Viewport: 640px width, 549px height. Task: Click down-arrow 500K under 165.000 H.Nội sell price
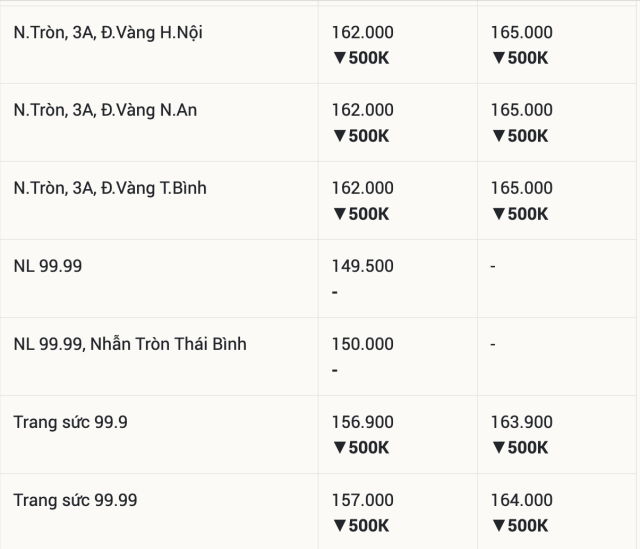[520, 58]
